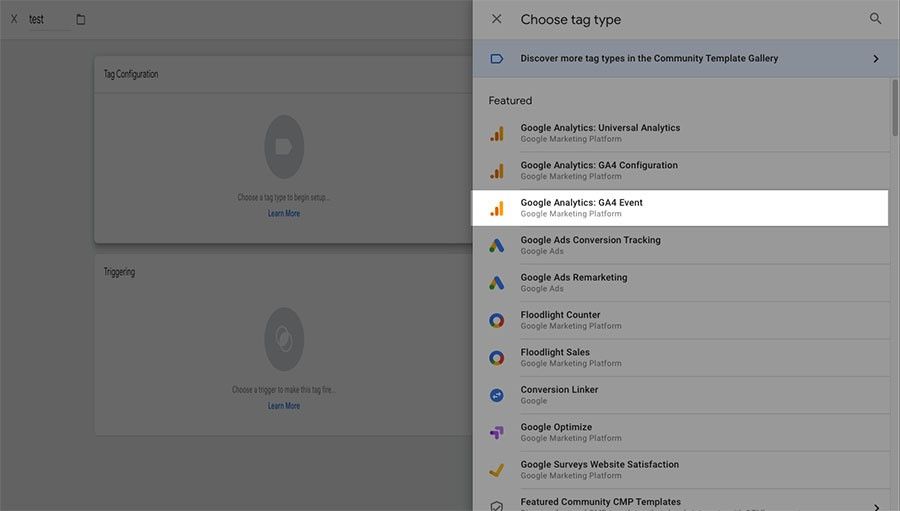This screenshot has height=511, width=900.
Task: Click the Tag Configuration placeholder icon
Action: pos(284,147)
